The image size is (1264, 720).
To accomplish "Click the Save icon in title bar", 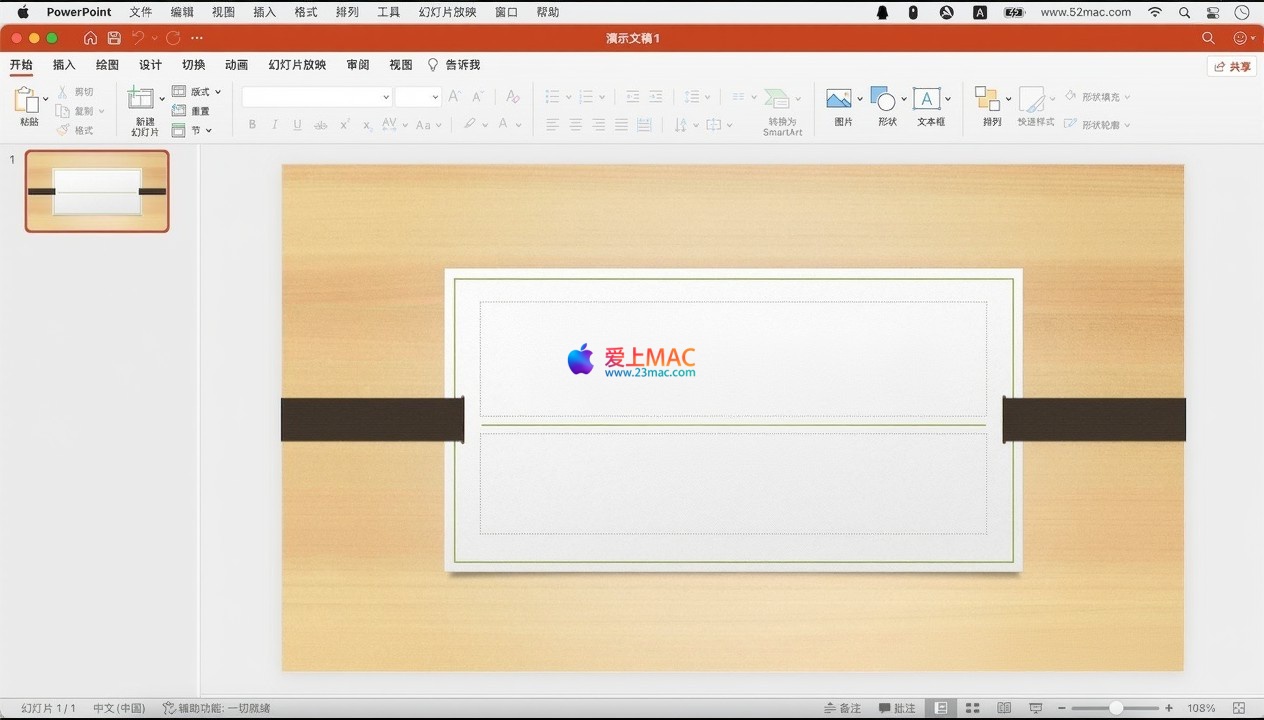I will [x=114, y=38].
